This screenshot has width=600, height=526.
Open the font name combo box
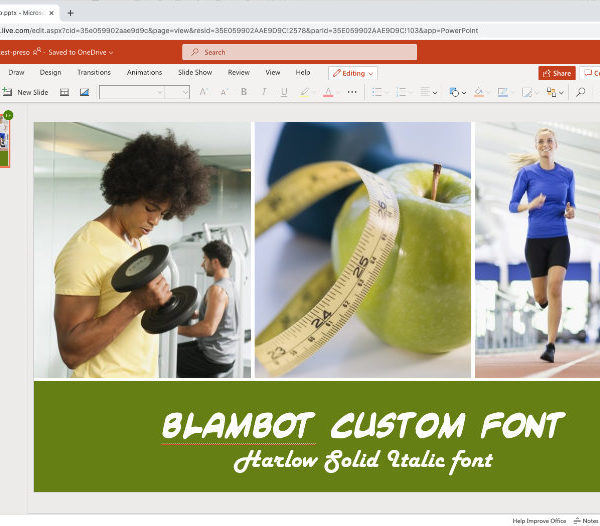(x=132, y=92)
